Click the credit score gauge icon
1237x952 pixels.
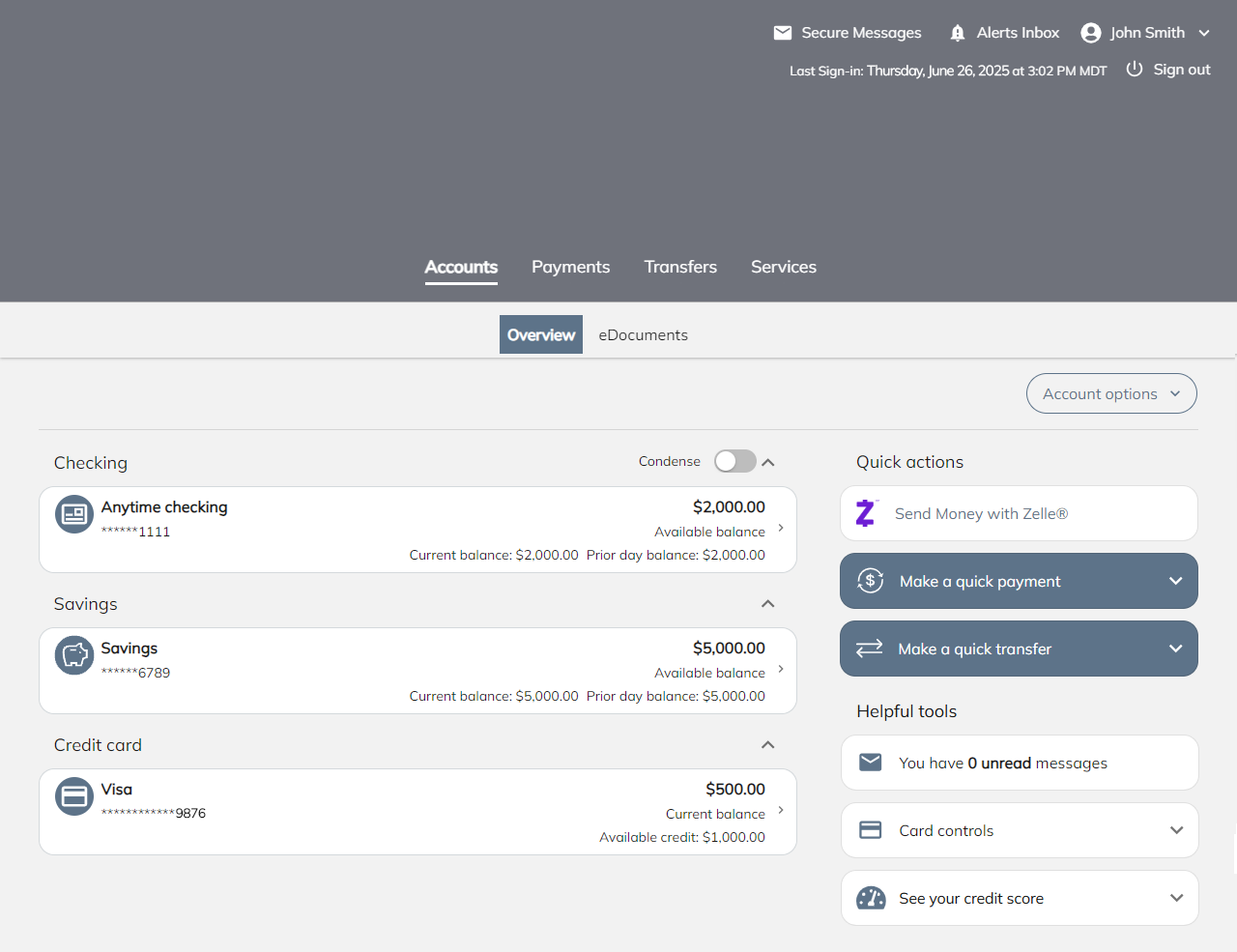871,898
